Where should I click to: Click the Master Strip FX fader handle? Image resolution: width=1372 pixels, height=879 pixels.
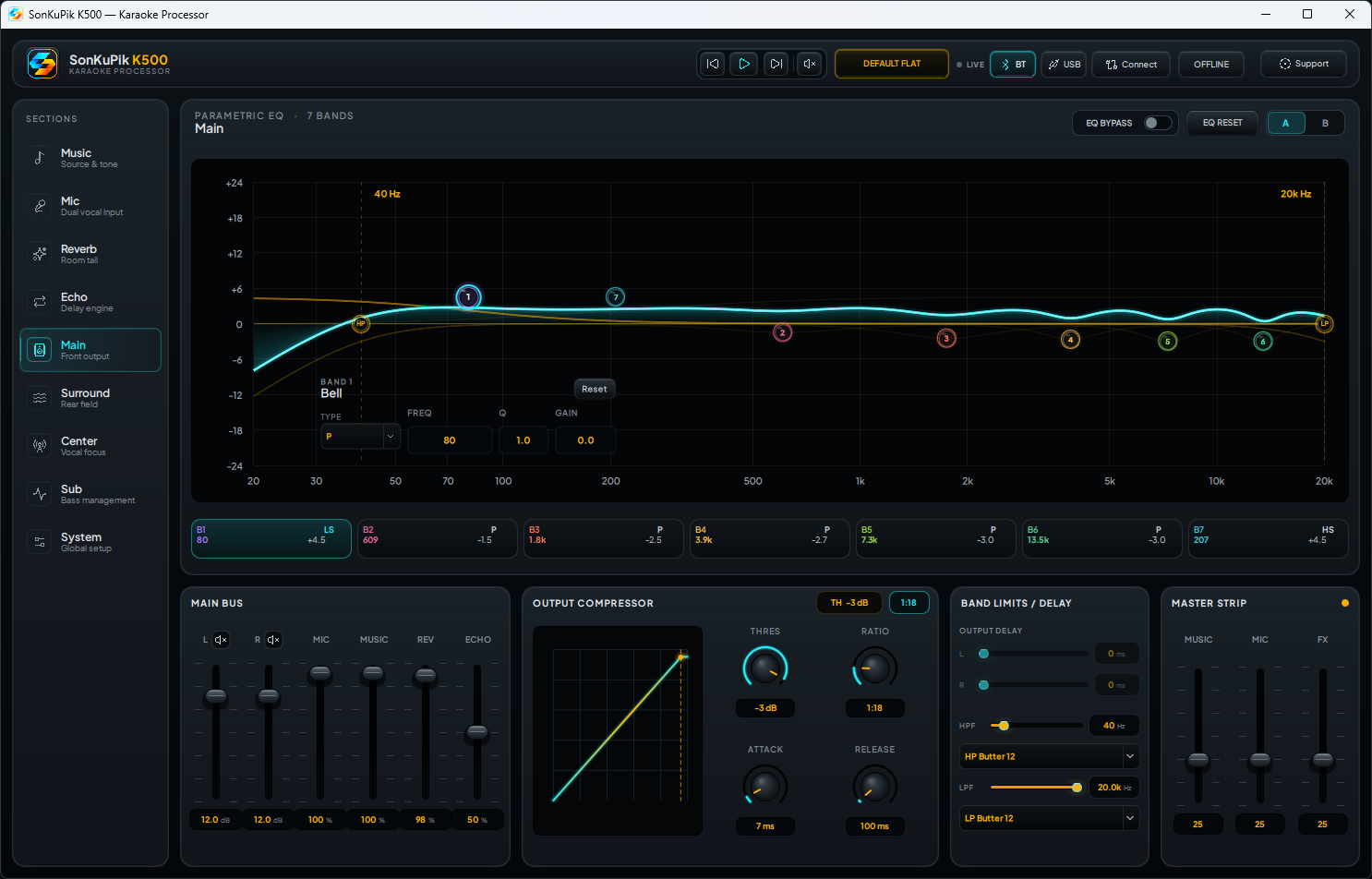pos(1323,760)
